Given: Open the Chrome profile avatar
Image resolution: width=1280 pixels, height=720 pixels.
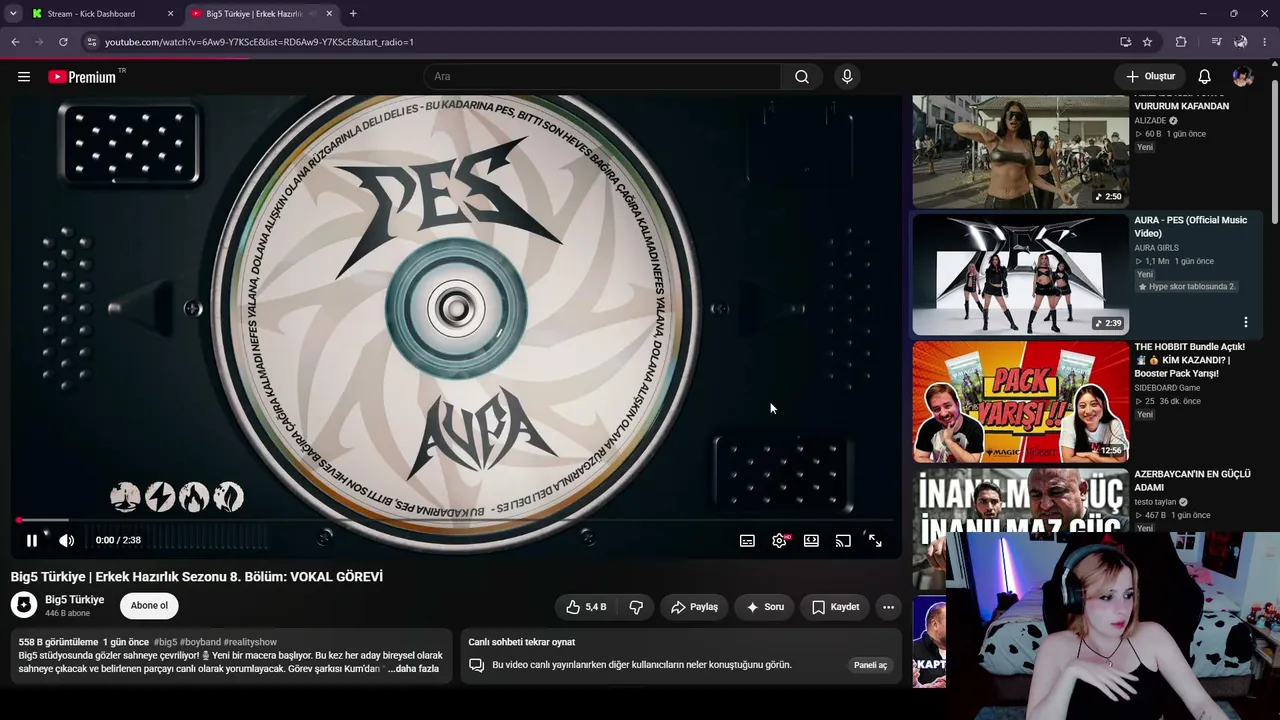Looking at the screenshot, I should 1241,42.
